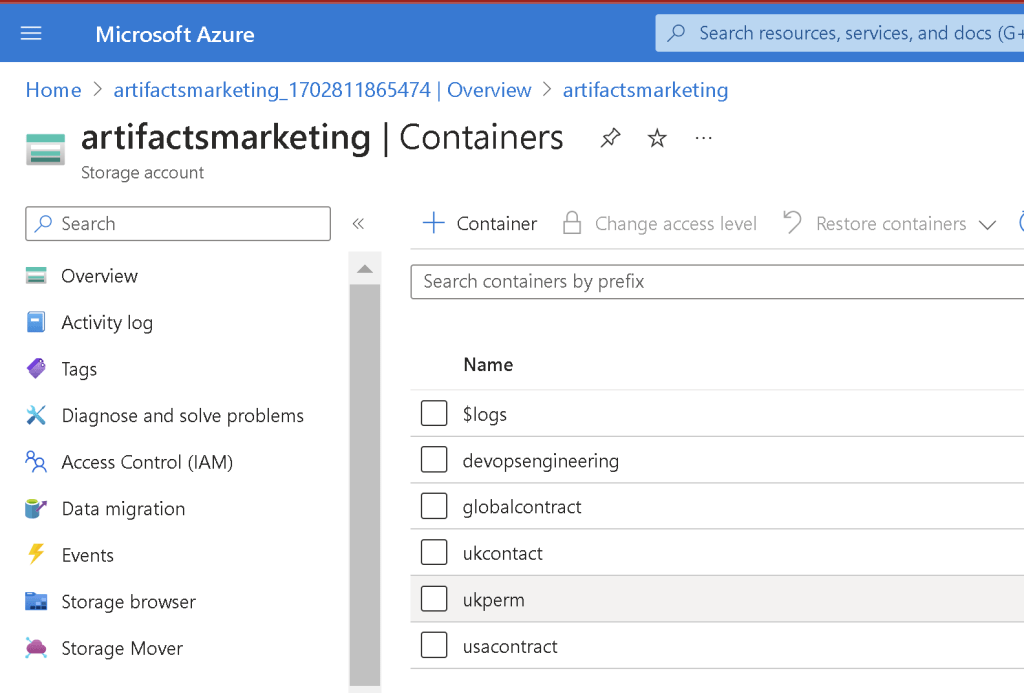Focus the sidebar Search field
1024x693 pixels.
coord(178,223)
